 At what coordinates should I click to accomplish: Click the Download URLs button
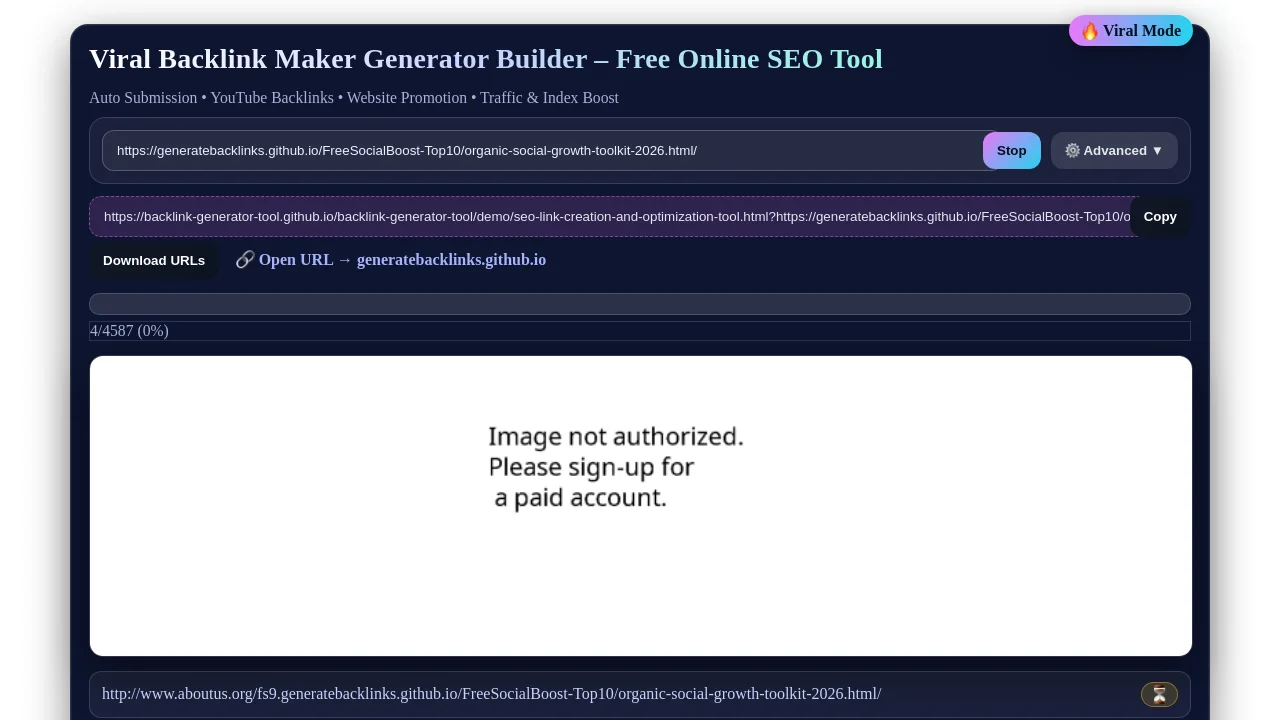[x=154, y=261]
